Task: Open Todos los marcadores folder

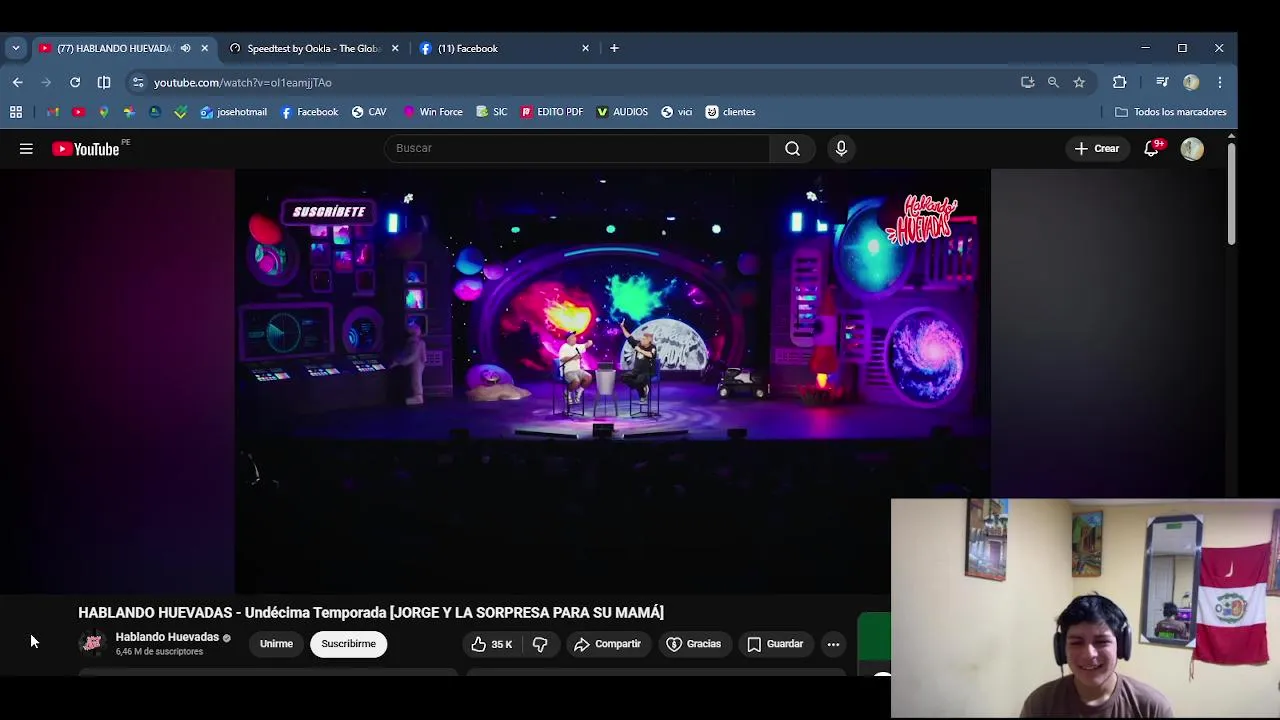Action: click(x=1171, y=112)
